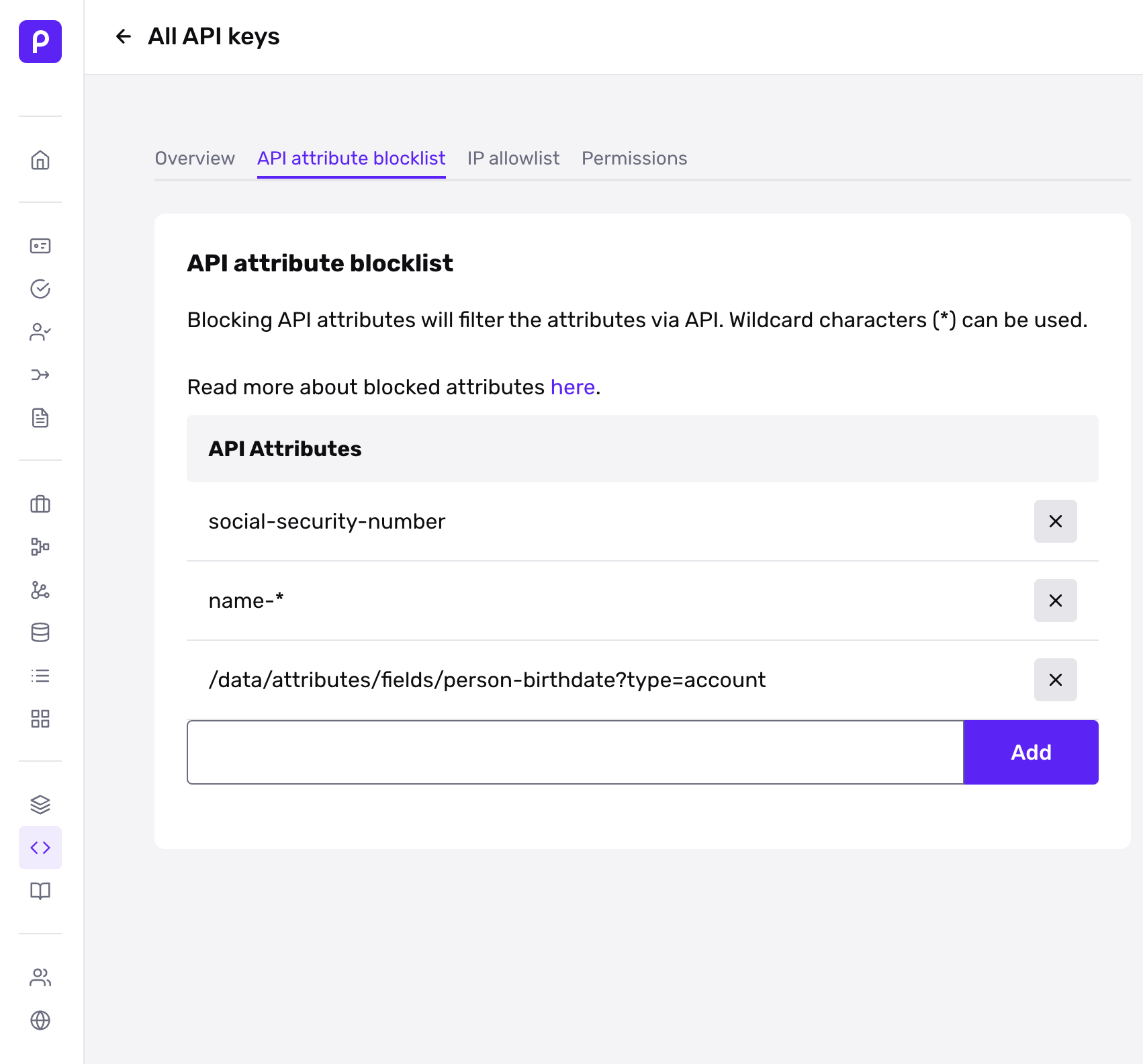Open the IP allowlist tab
The height and width of the screenshot is (1064, 1143).
click(513, 159)
